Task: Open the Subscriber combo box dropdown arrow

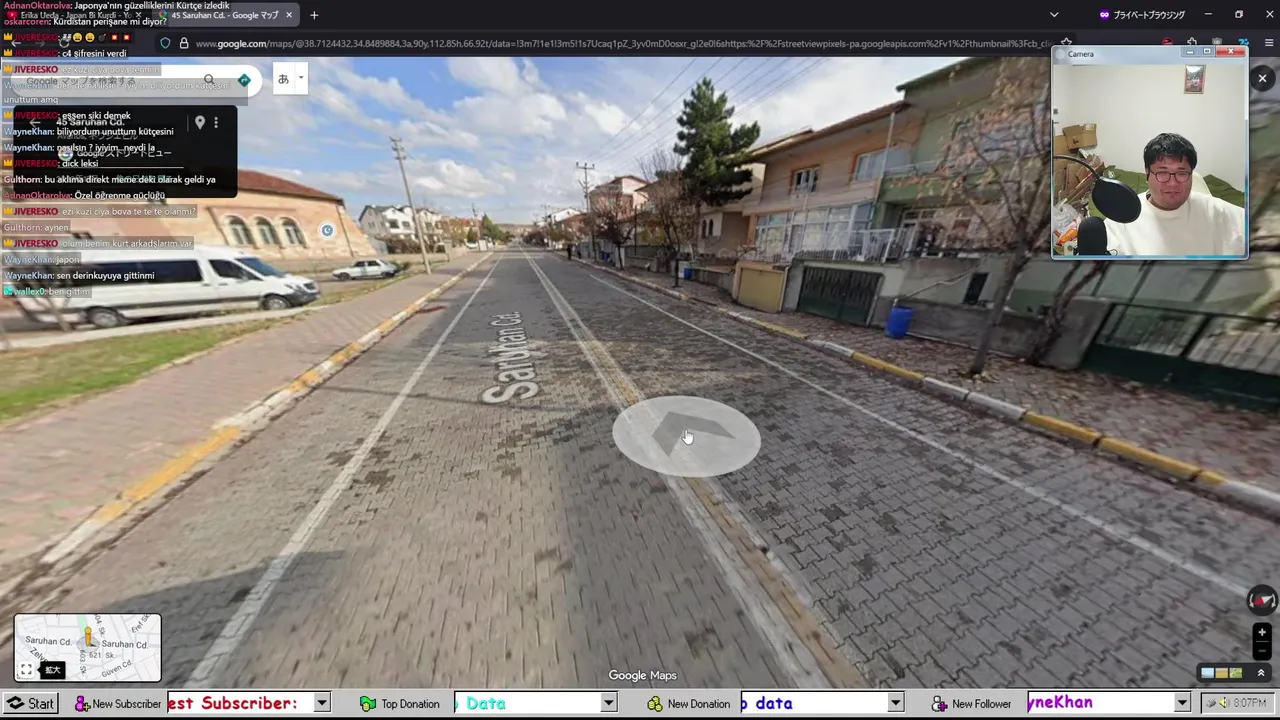Action: point(322,704)
